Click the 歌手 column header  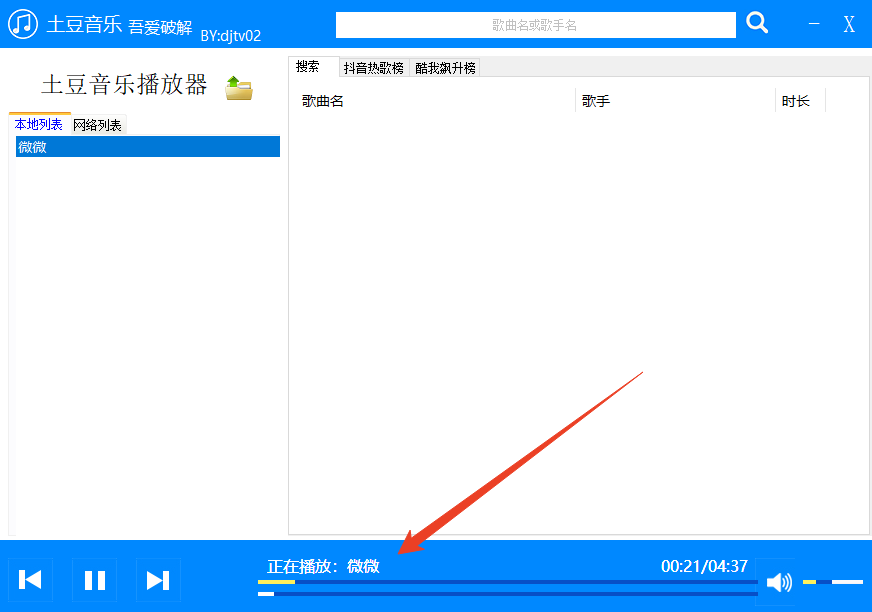tap(595, 100)
